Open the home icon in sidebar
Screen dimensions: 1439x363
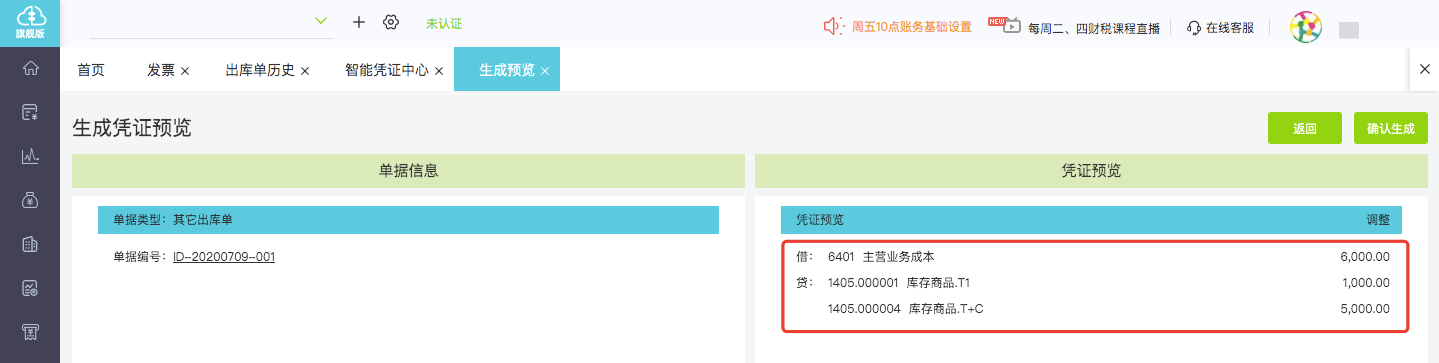click(30, 68)
